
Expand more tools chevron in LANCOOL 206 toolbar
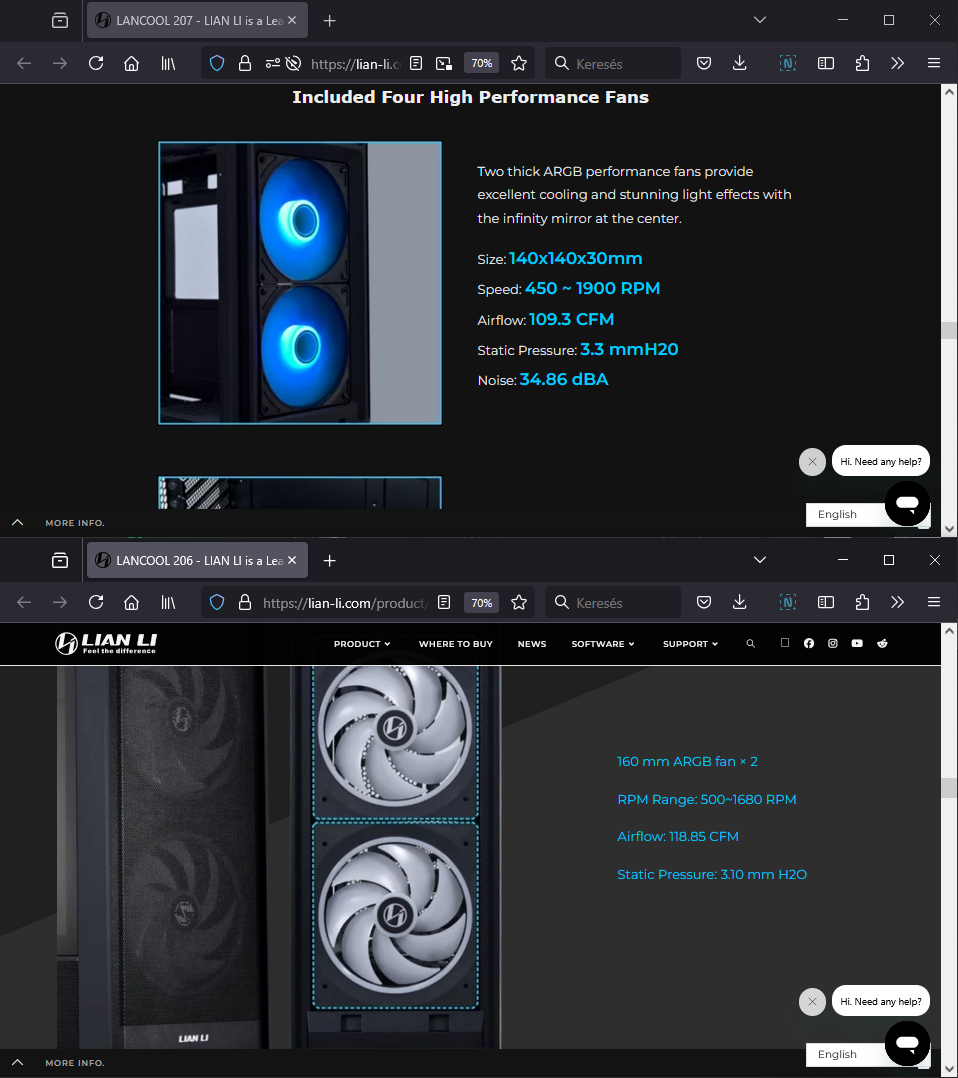click(x=897, y=602)
